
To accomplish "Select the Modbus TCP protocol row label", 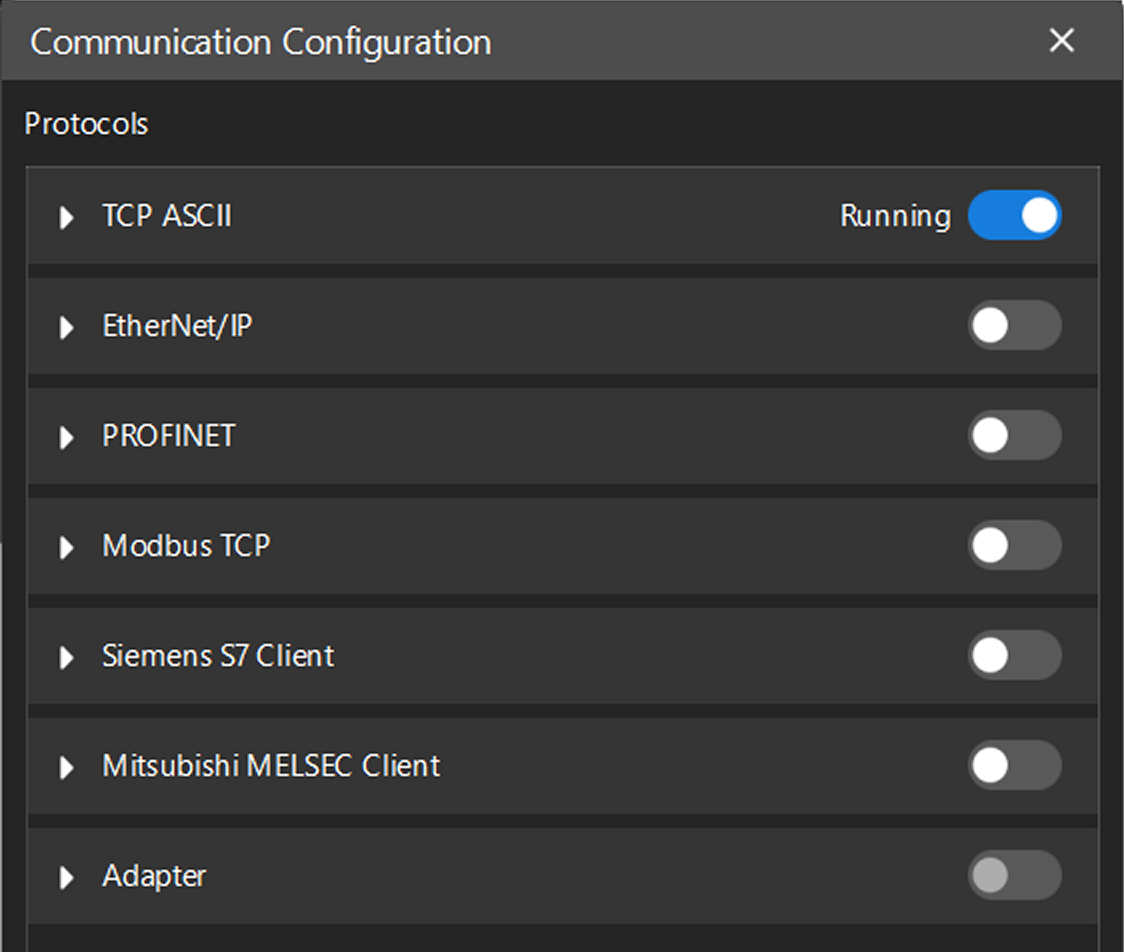I will 186,546.
